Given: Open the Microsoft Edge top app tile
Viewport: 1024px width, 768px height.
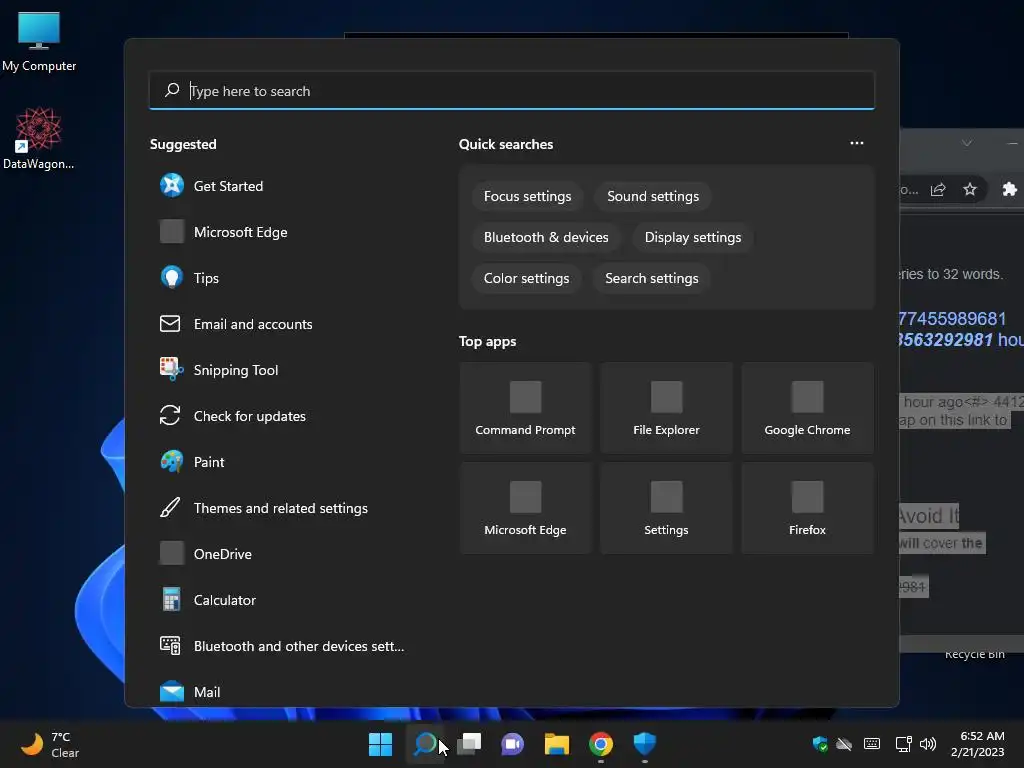Looking at the screenshot, I should point(525,508).
